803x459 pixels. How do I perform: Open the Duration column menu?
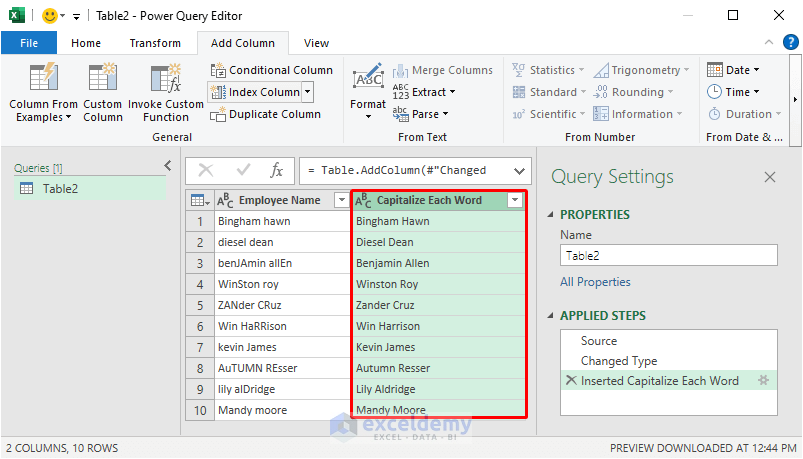pos(745,114)
